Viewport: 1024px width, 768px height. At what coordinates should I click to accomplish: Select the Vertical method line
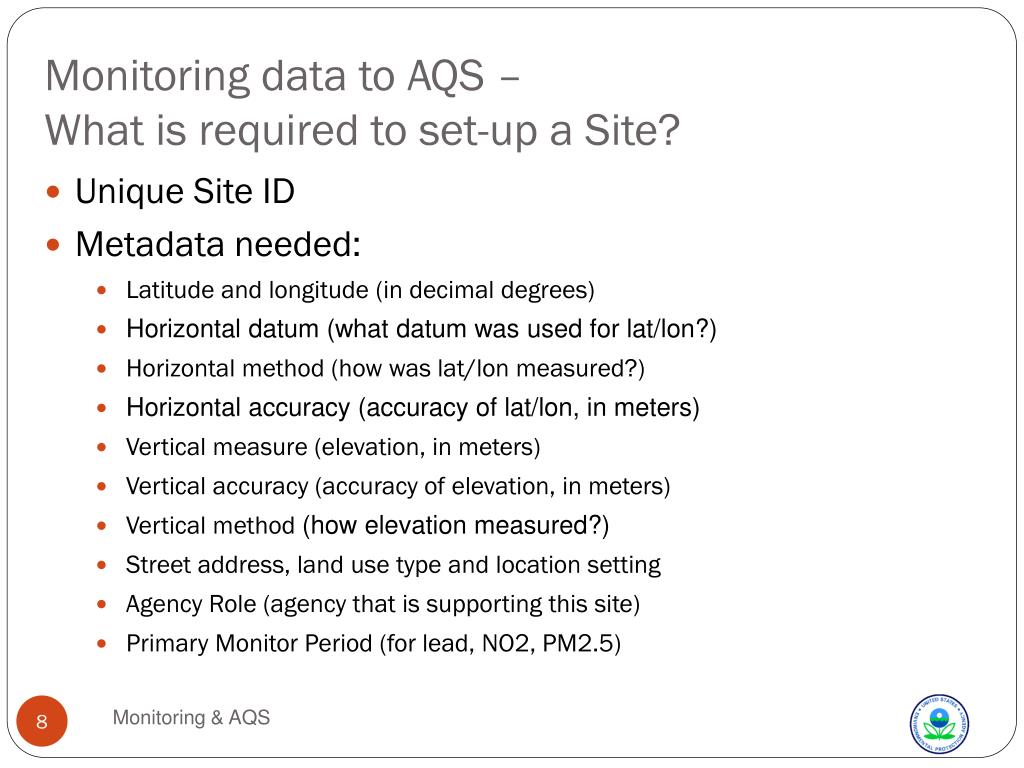pyautogui.click(x=367, y=526)
